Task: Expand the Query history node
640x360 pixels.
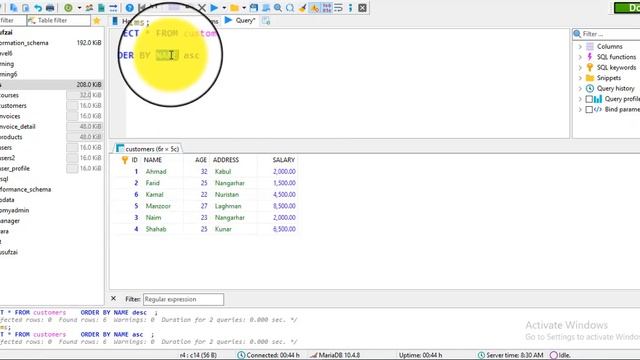Action: point(580,88)
